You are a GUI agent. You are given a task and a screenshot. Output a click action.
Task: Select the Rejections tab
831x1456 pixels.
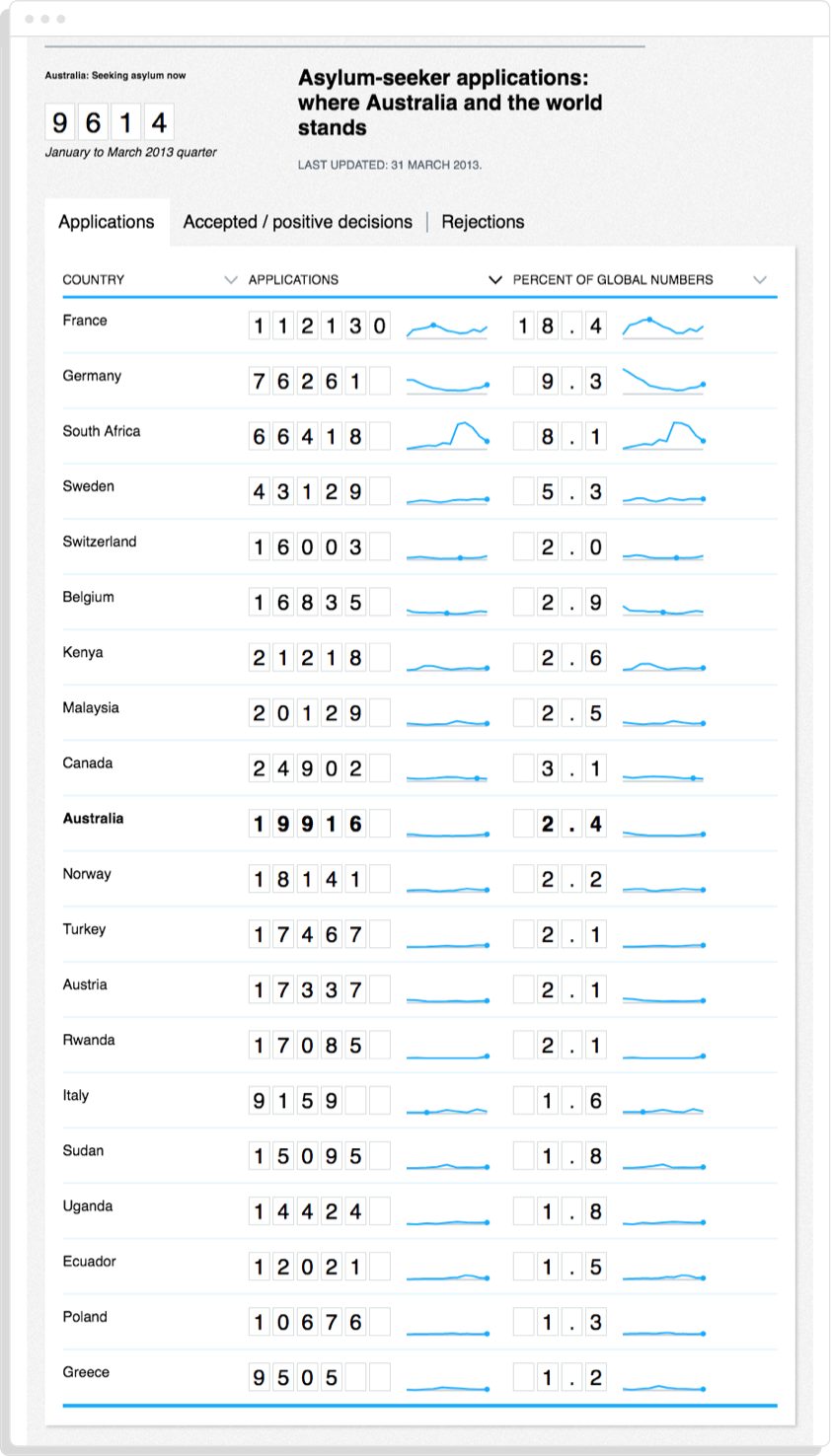[483, 222]
